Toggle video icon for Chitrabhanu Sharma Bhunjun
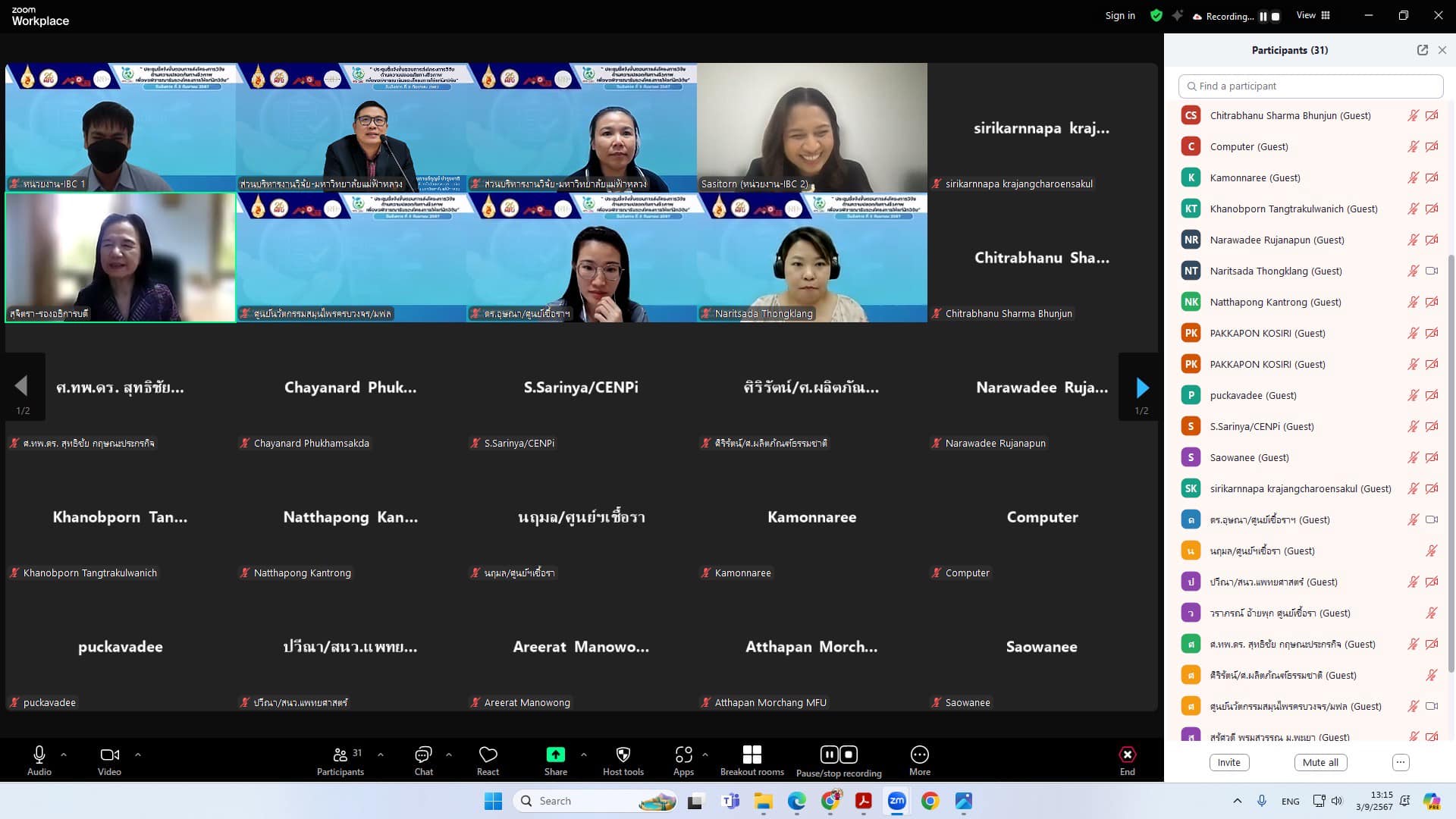 coord(1432,115)
